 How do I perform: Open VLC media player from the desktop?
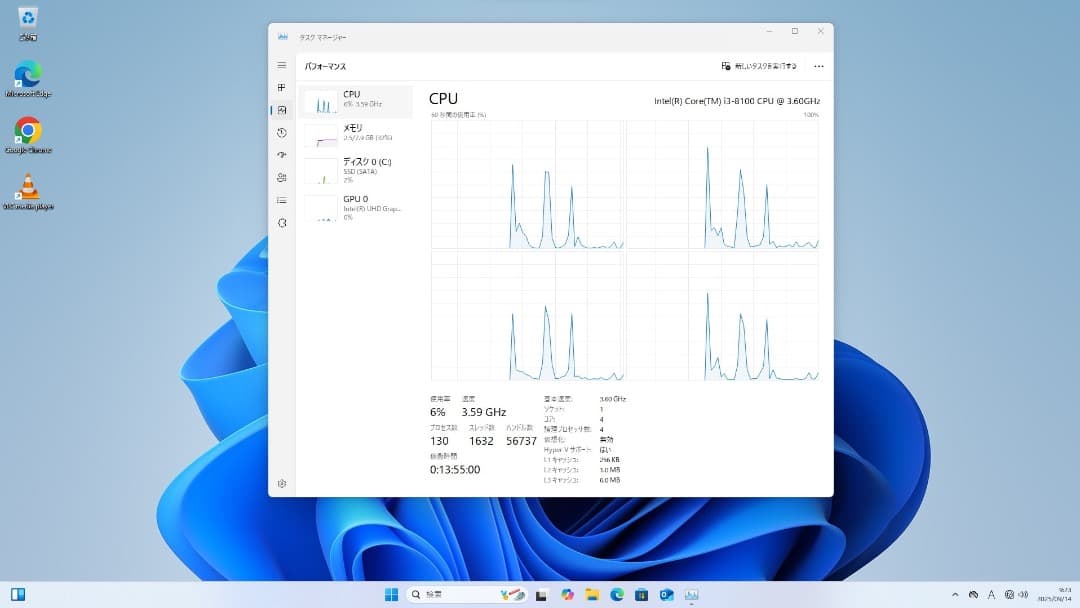(x=27, y=185)
